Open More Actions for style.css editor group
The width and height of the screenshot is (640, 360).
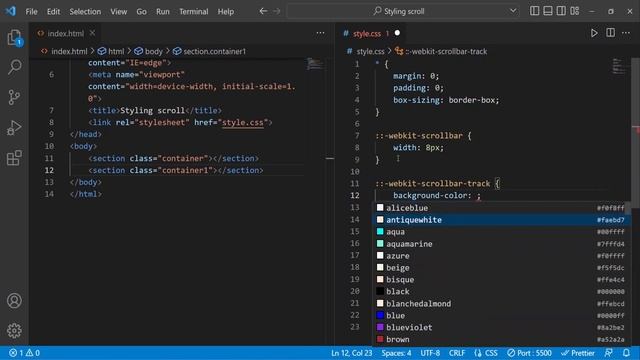pos(626,33)
